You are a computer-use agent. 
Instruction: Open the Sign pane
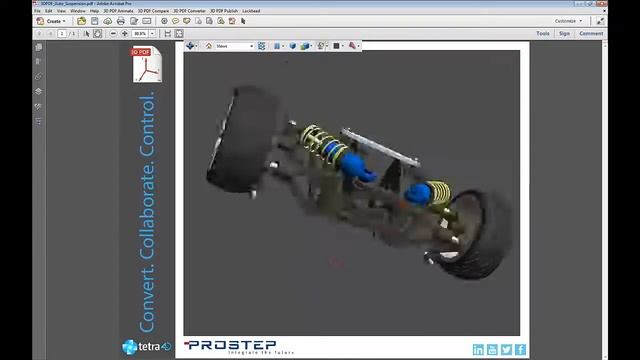564,33
